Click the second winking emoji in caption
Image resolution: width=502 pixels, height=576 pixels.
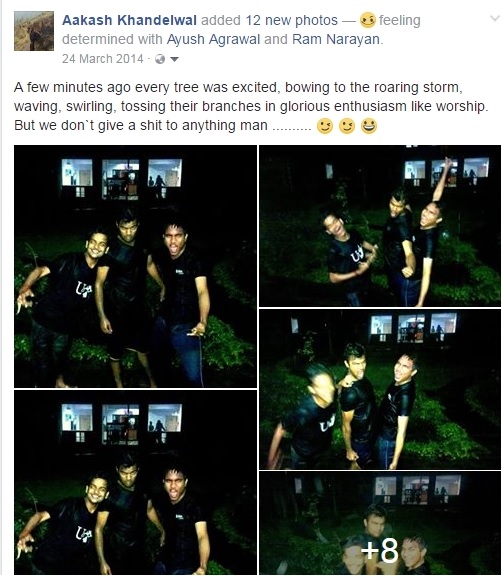347,126
